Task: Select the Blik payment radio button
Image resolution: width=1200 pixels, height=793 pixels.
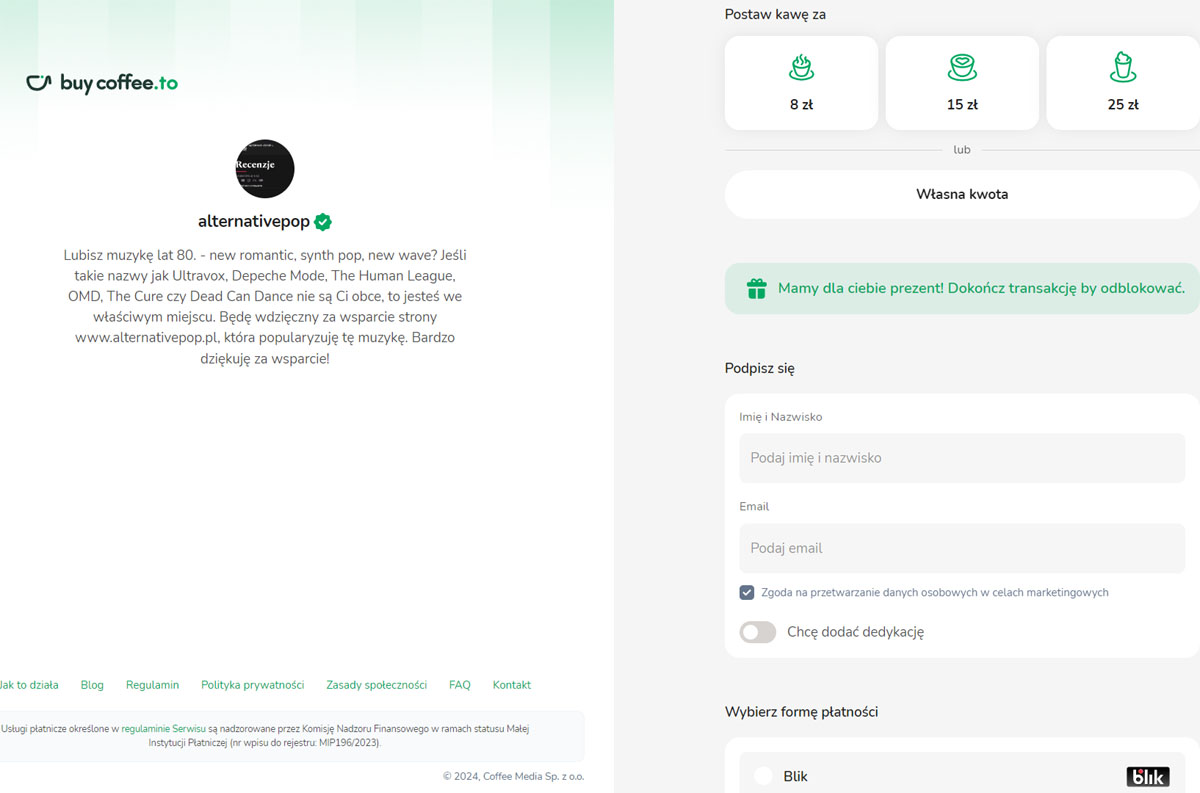Action: [763, 776]
